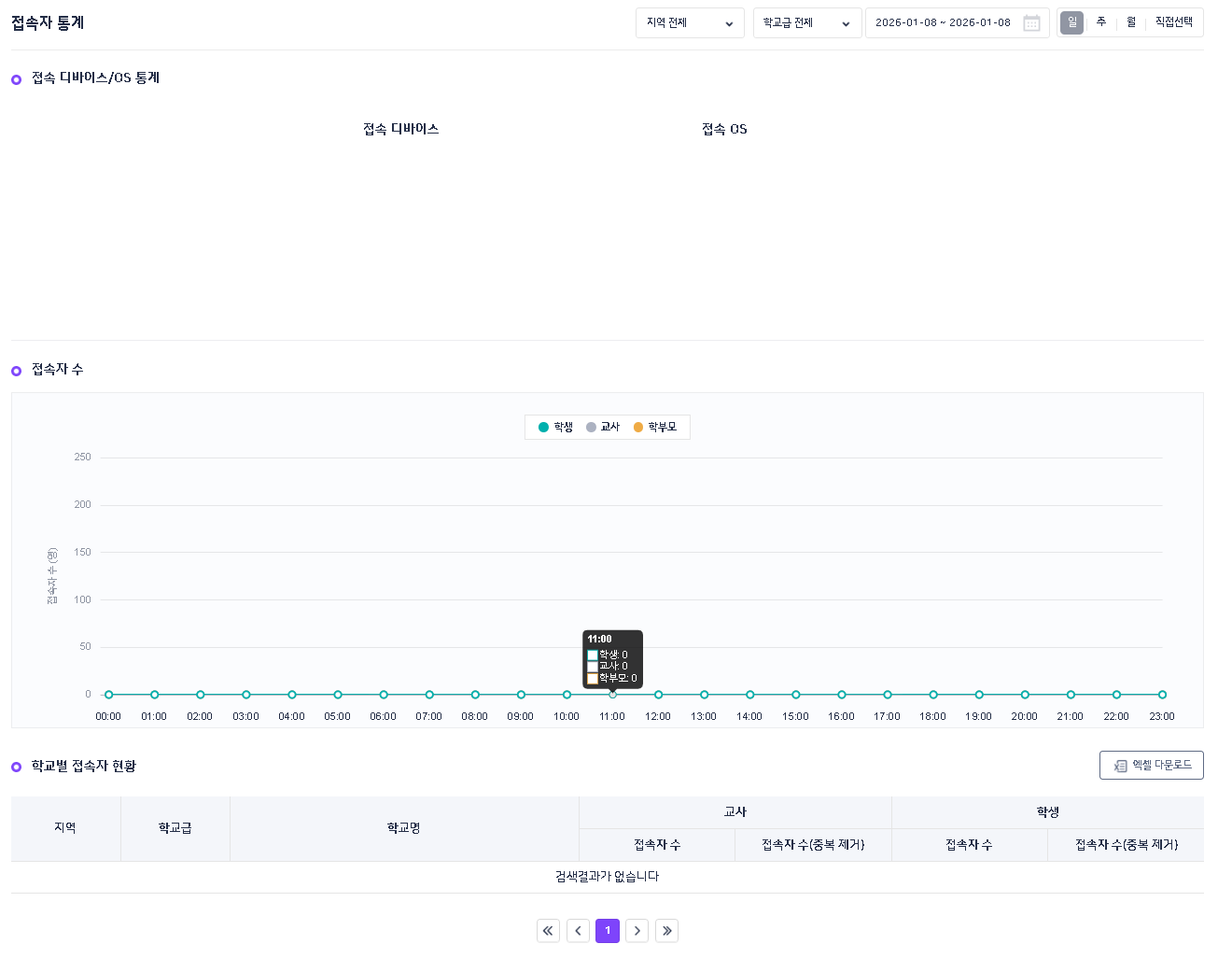Choose the 직접선택 custom range option
The image size is (1232, 958).
click(x=1173, y=22)
